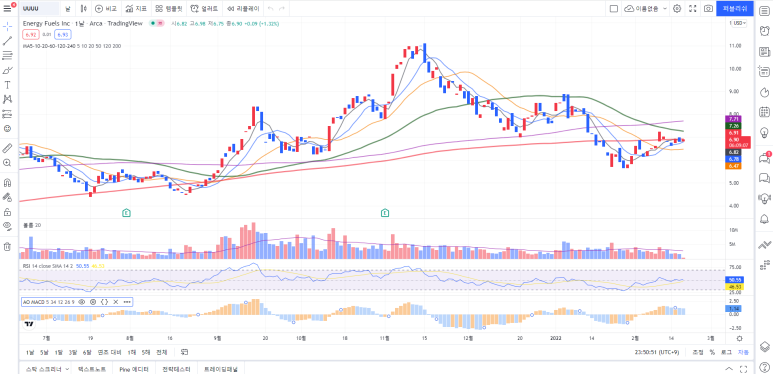Click the go to date icon
Screen dimensions: 773x374
pyautogui.click(x=184, y=352)
